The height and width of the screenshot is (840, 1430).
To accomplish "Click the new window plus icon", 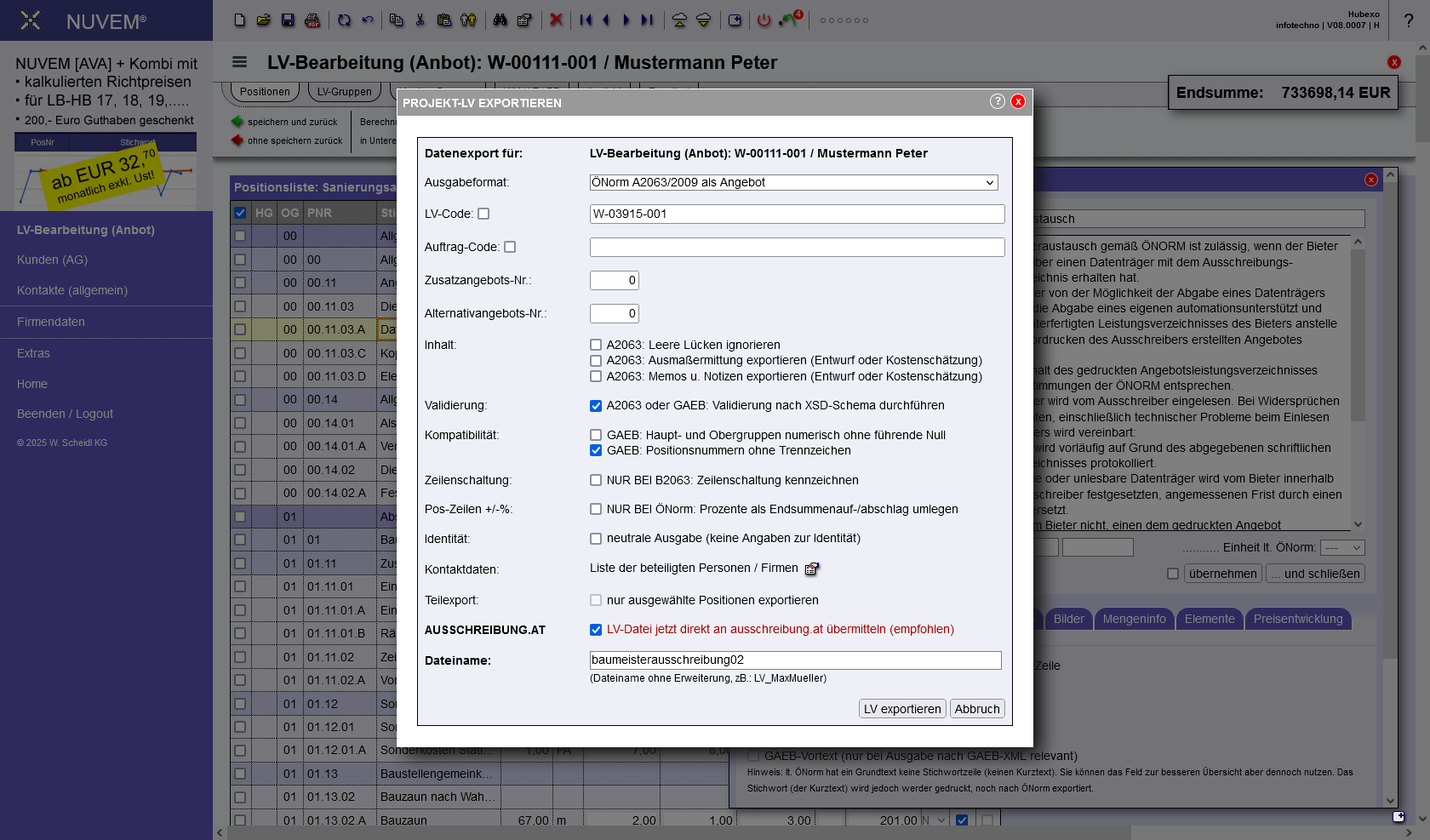I will point(735,20).
